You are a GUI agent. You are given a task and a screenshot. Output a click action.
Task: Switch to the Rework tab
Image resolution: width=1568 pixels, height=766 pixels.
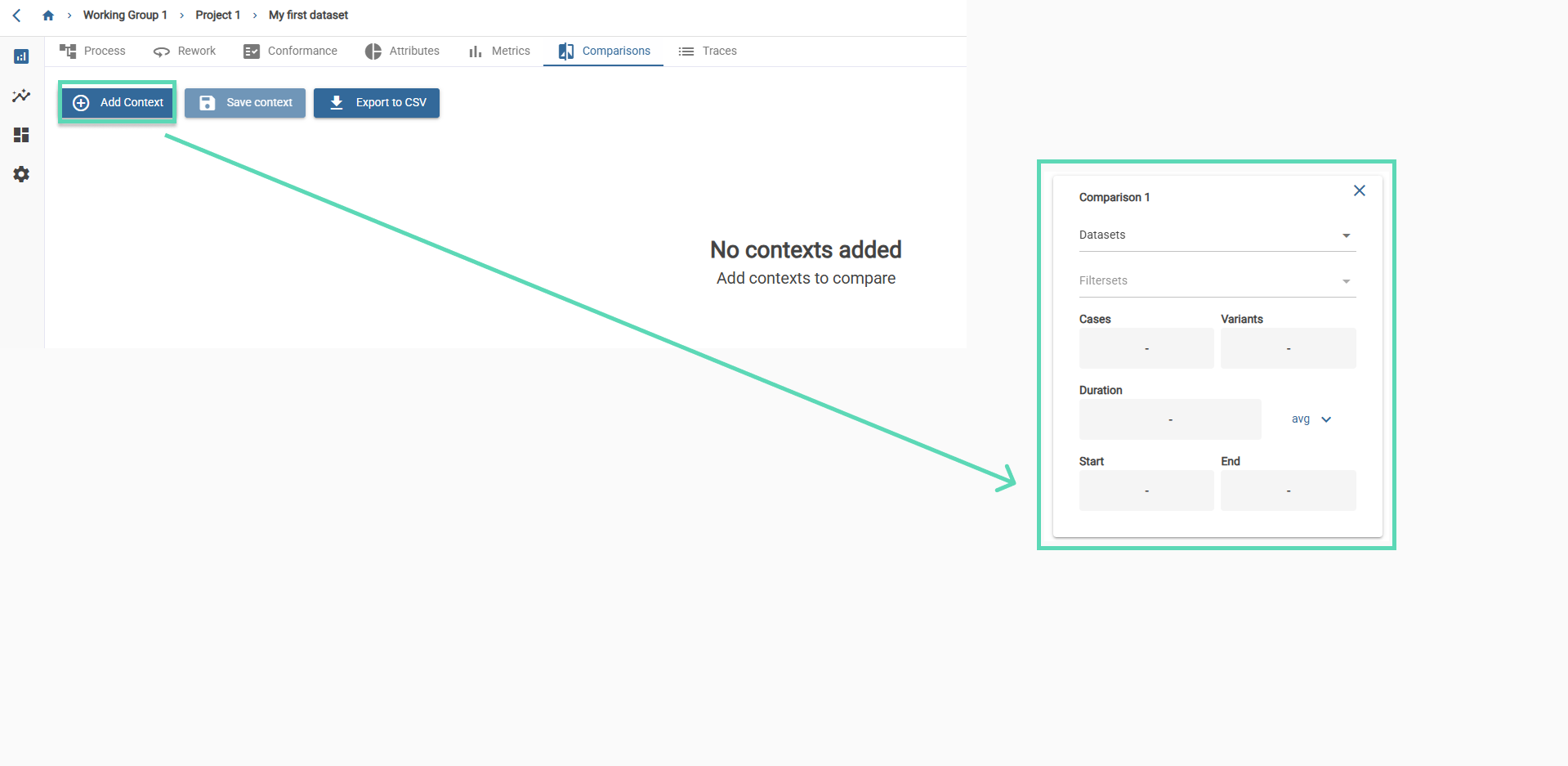click(185, 51)
